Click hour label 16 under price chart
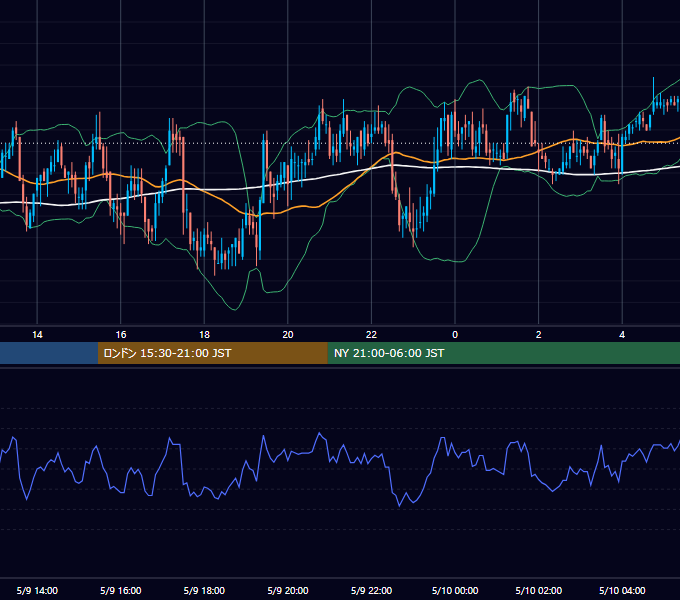The width and height of the screenshot is (680, 600). tap(121, 335)
